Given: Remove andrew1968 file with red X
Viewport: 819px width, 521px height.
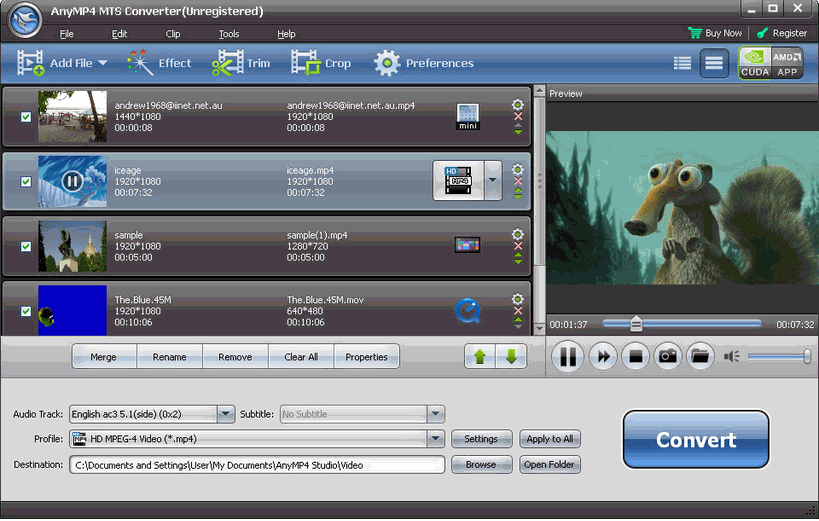Looking at the screenshot, I should pyautogui.click(x=518, y=117).
